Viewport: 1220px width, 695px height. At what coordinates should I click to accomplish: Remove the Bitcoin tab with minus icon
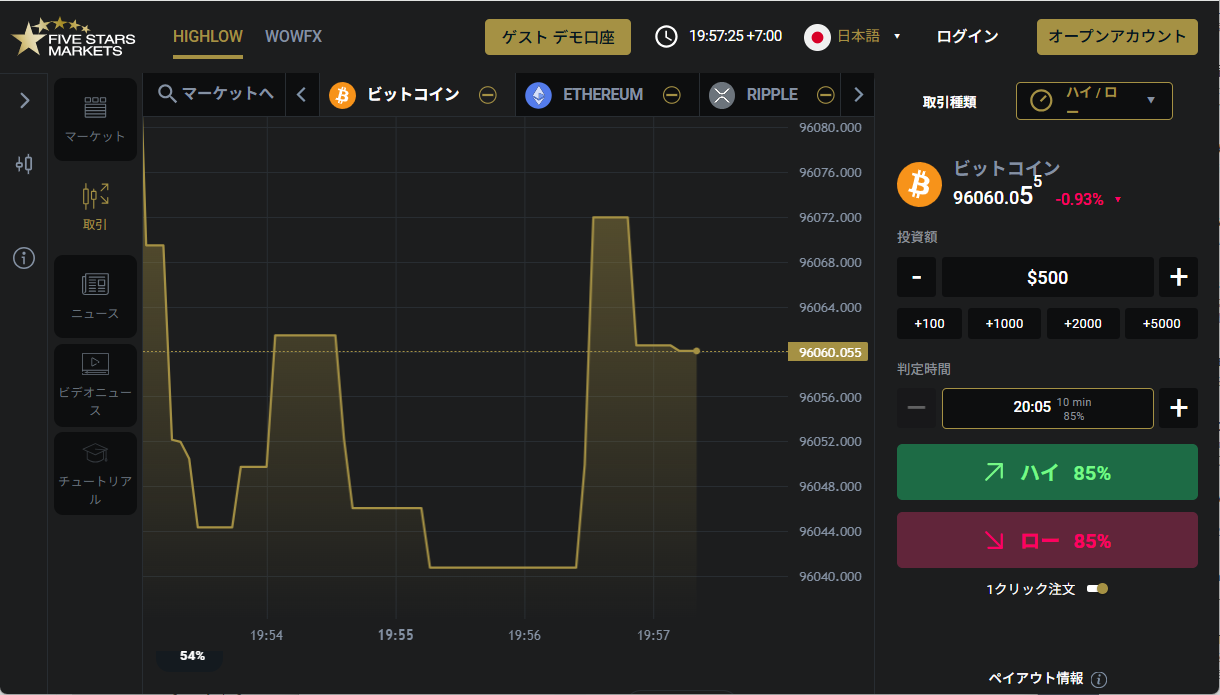487,95
